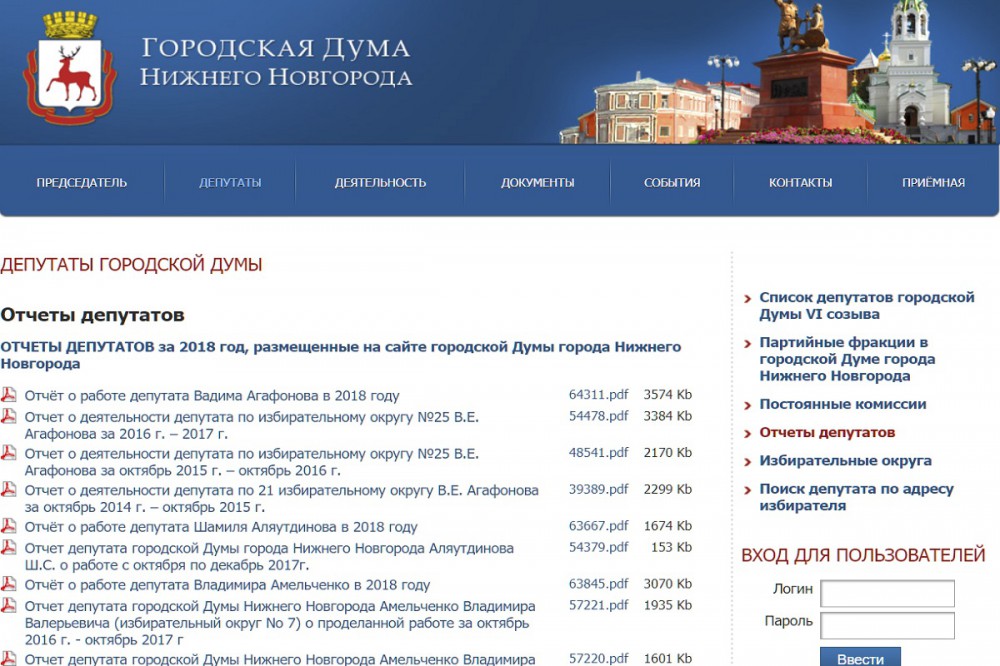Image resolution: width=1000 pixels, height=666 pixels.
Task: Click PDF icon beside Vladimir Amelchenko 2018 report
Action: [9, 584]
